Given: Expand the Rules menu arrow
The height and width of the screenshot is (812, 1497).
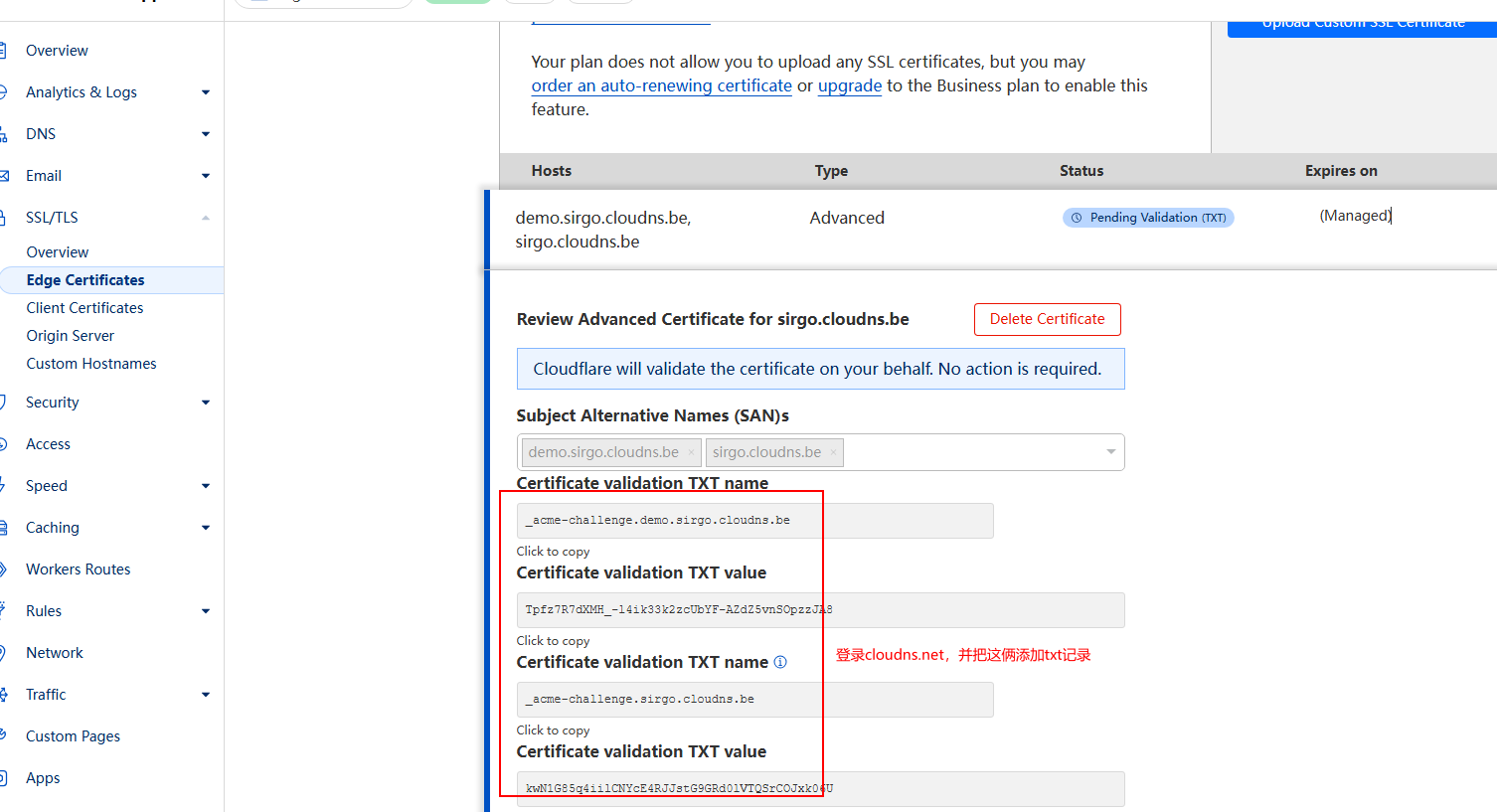Looking at the screenshot, I should tap(206, 611).
